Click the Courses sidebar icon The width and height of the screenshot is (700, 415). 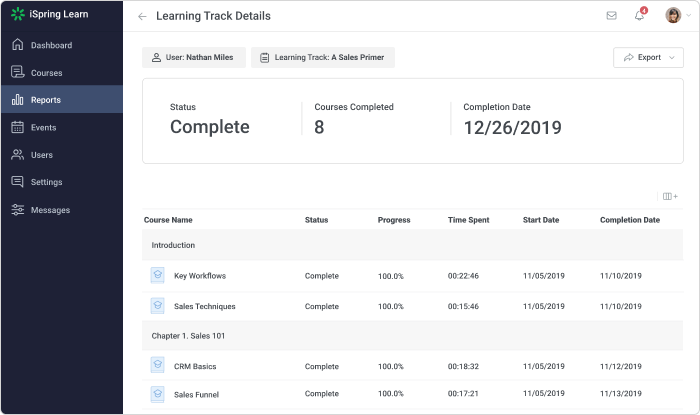click(x=17, y=72)
